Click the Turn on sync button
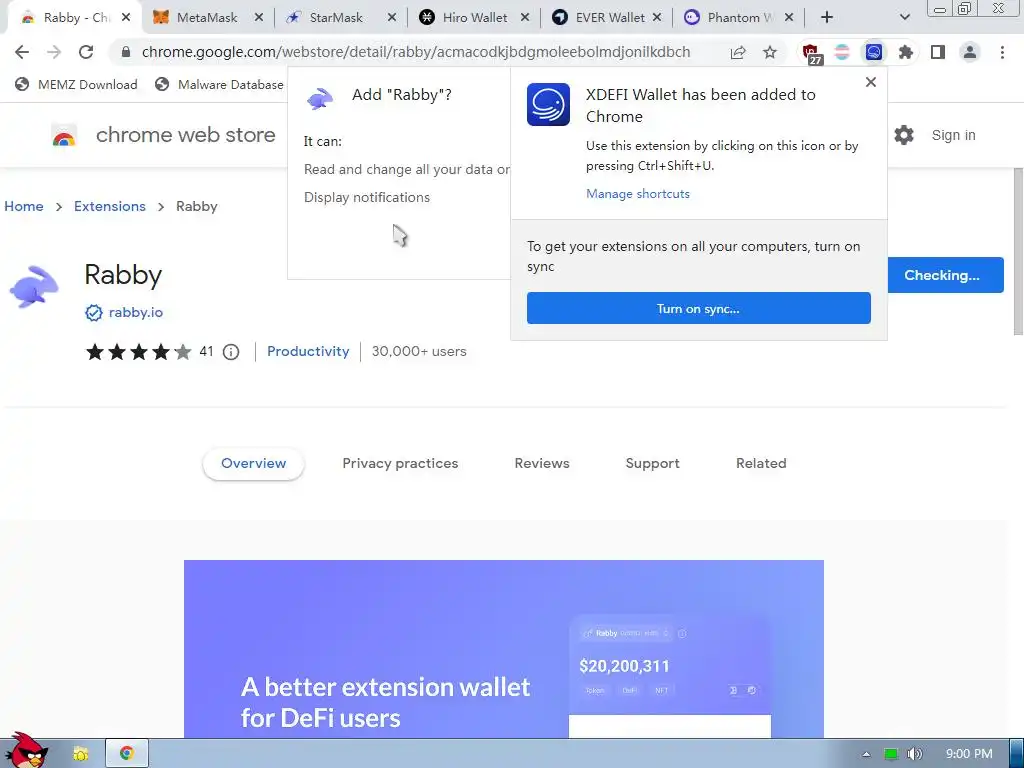The image size is (1024, 768). click(x=699, y=308)
